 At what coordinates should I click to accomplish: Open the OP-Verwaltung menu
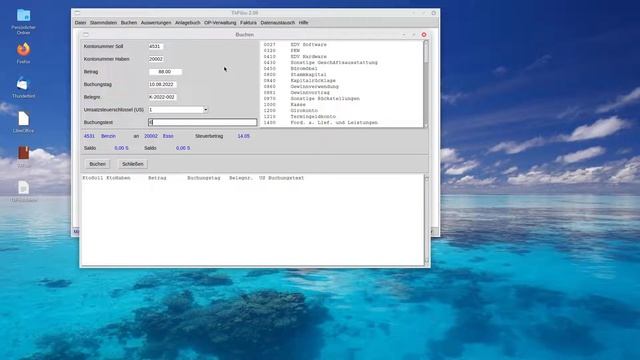[220, 23]
